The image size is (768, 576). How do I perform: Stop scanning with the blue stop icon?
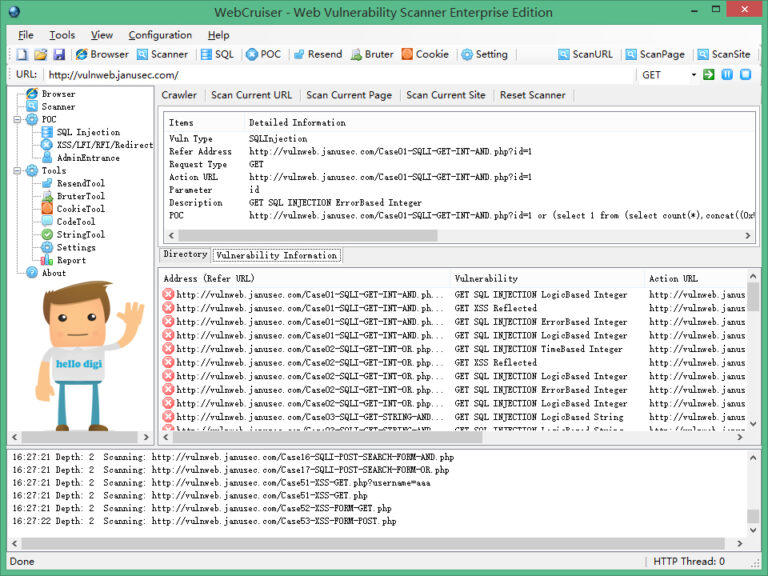[745, 74]
